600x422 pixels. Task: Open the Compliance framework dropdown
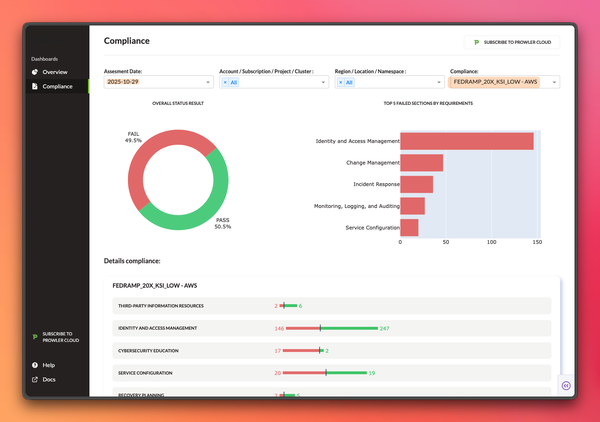(x=554, y=82)
